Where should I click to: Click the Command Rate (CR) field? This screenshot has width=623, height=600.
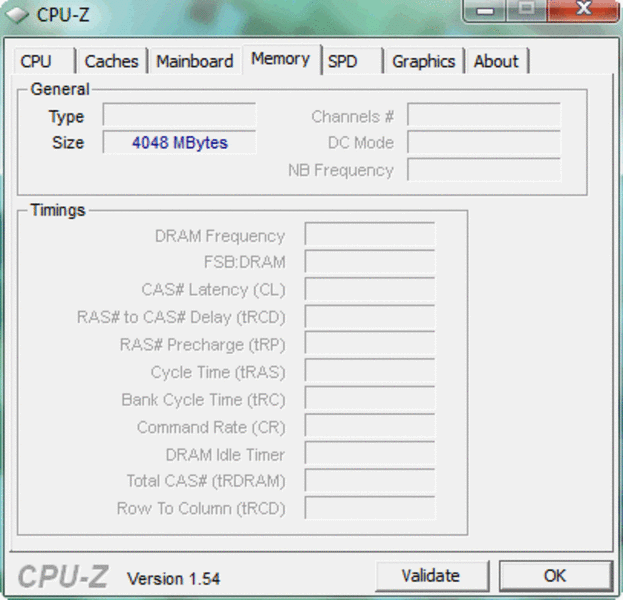pos(369,427)
